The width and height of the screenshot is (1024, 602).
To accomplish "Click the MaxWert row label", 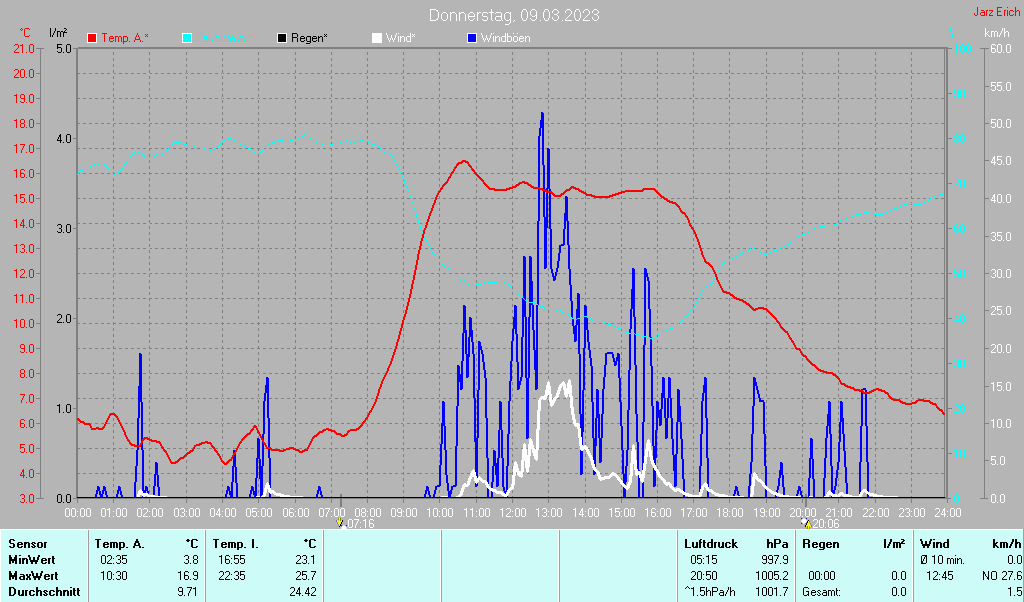I will 33,577.
